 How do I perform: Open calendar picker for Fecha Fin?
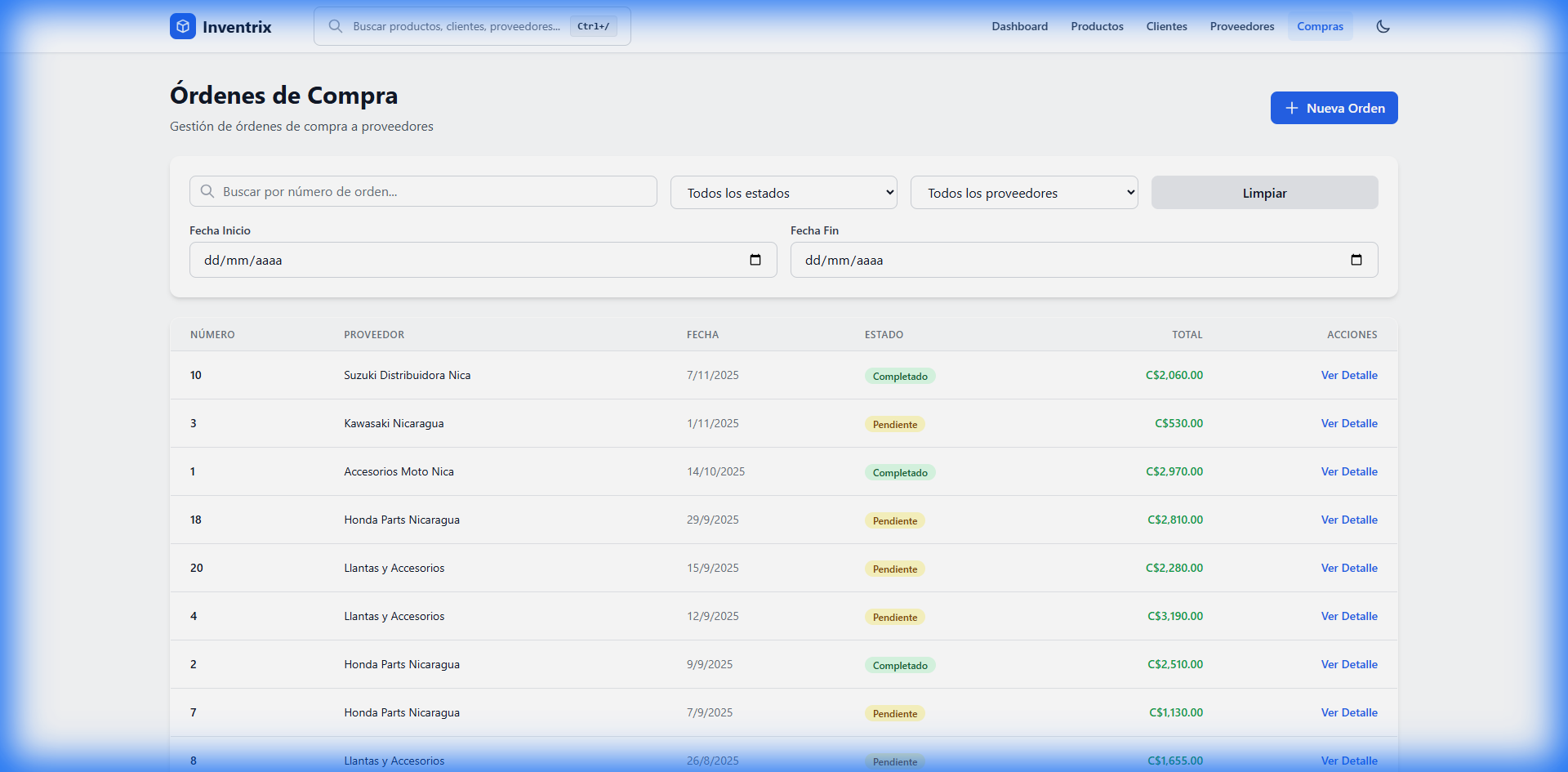[x=1356, y=260]
